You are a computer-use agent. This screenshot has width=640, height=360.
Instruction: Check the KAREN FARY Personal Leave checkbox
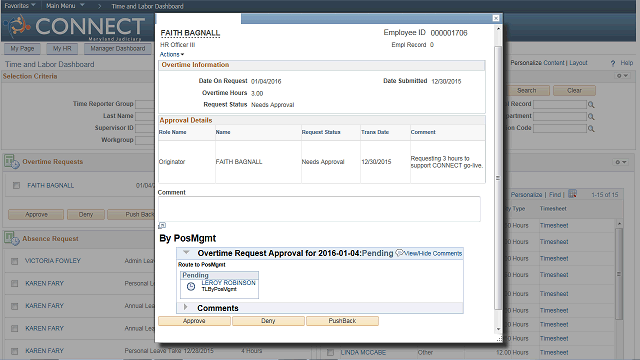coord(15,284)
